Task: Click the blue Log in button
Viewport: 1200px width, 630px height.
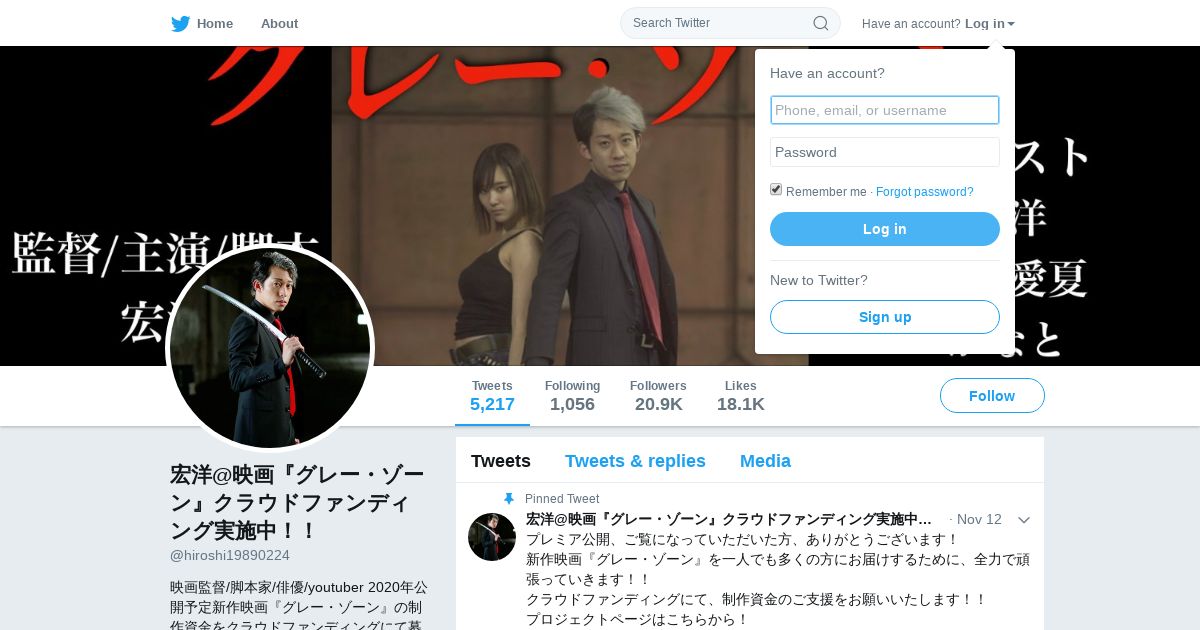Action: coord(885,229)
